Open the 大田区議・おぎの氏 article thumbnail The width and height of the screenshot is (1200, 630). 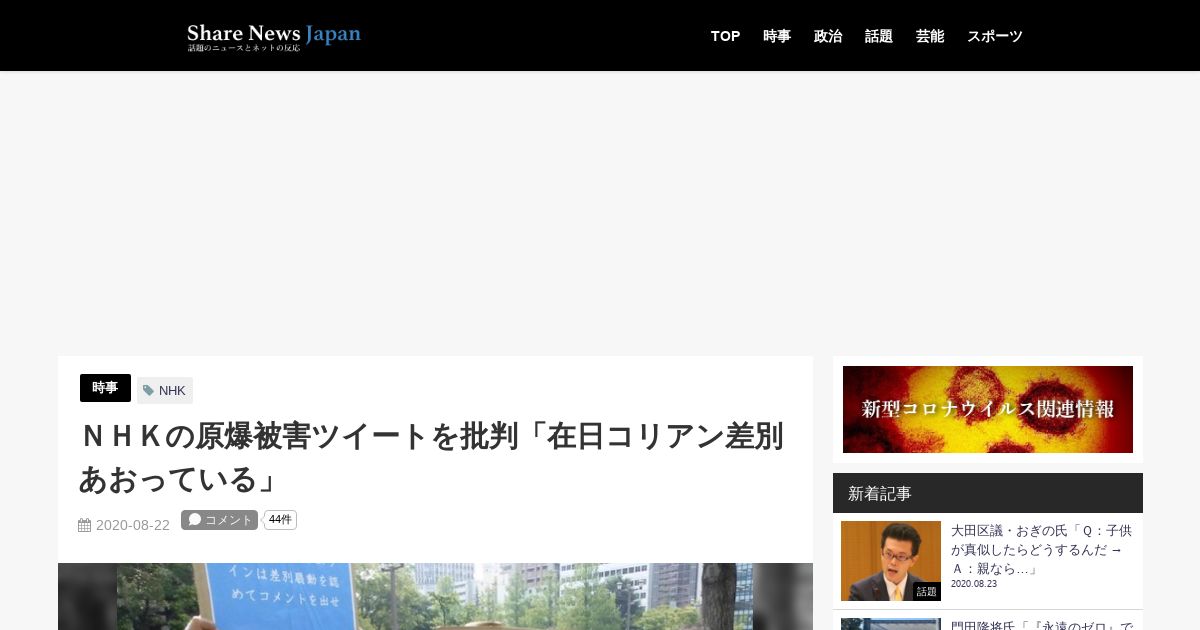(891, 561)
